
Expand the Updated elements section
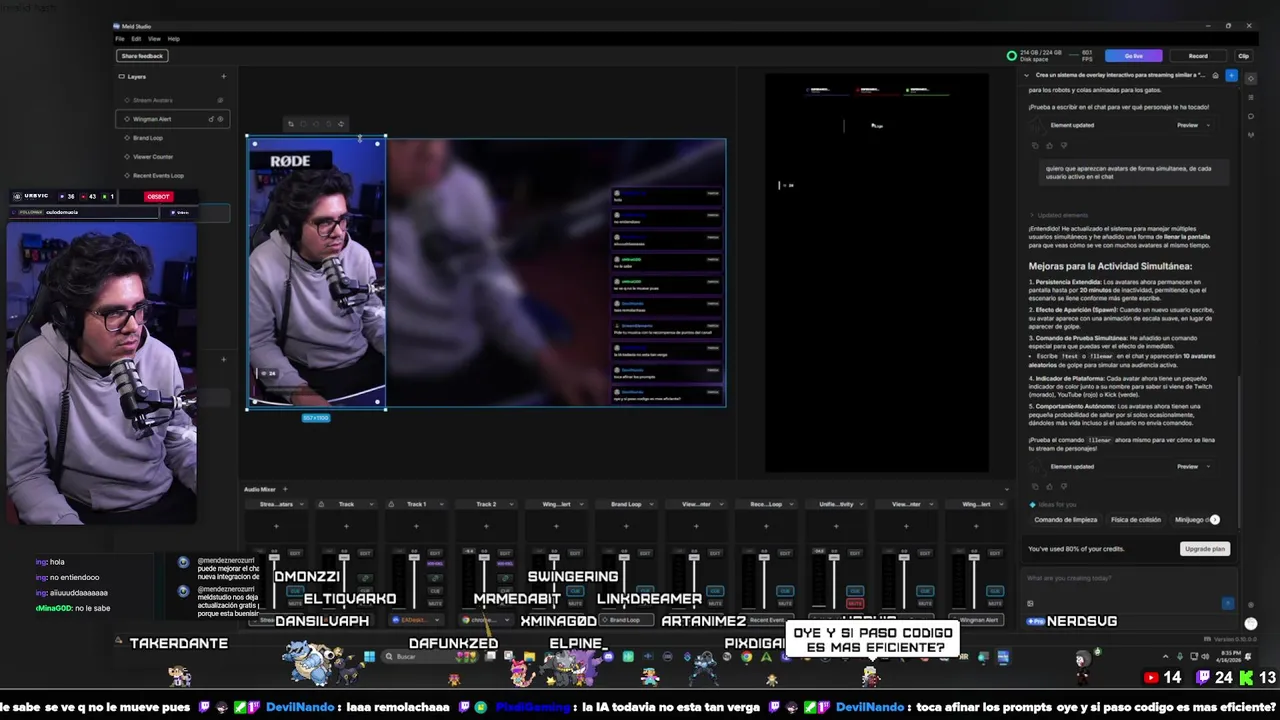[1060, 215]
